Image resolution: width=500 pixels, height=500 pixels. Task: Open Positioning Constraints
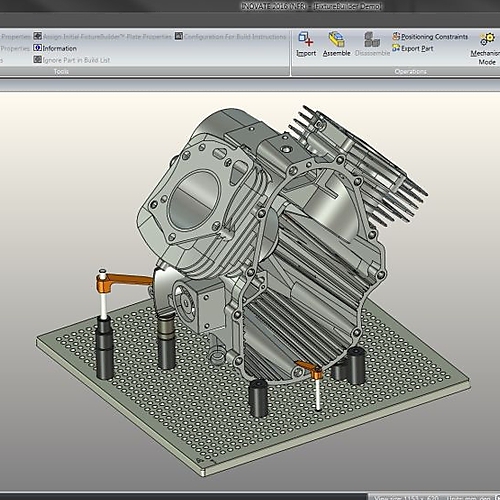(x=430, y=37)
